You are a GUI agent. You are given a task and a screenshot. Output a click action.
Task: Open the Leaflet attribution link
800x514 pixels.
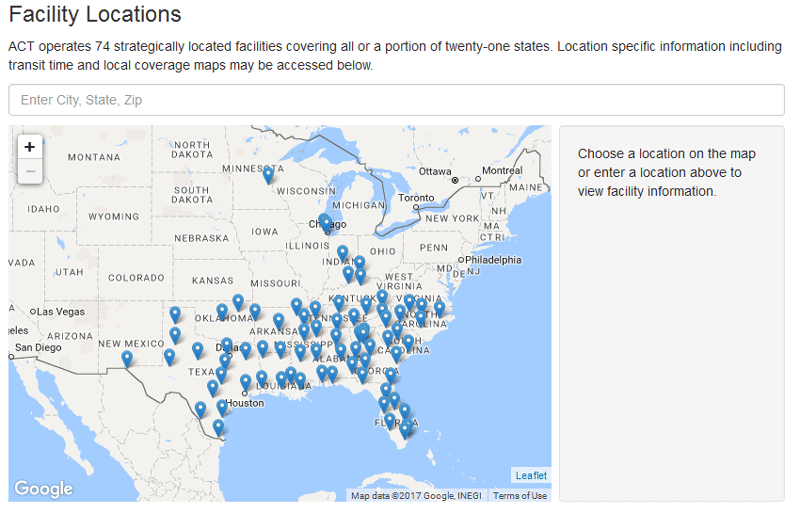[x=530, y=475]
